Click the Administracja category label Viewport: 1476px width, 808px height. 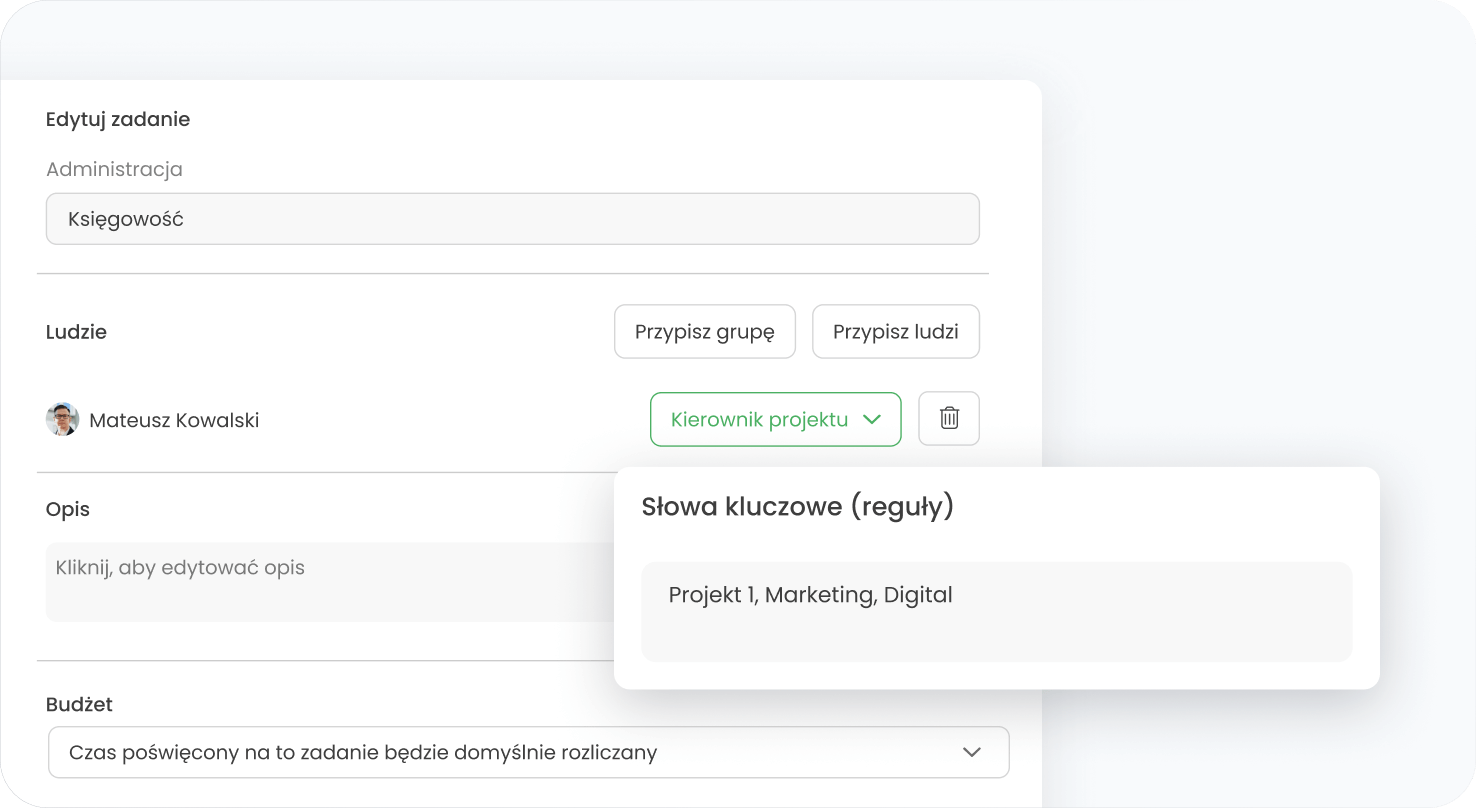tap(114, 169)
